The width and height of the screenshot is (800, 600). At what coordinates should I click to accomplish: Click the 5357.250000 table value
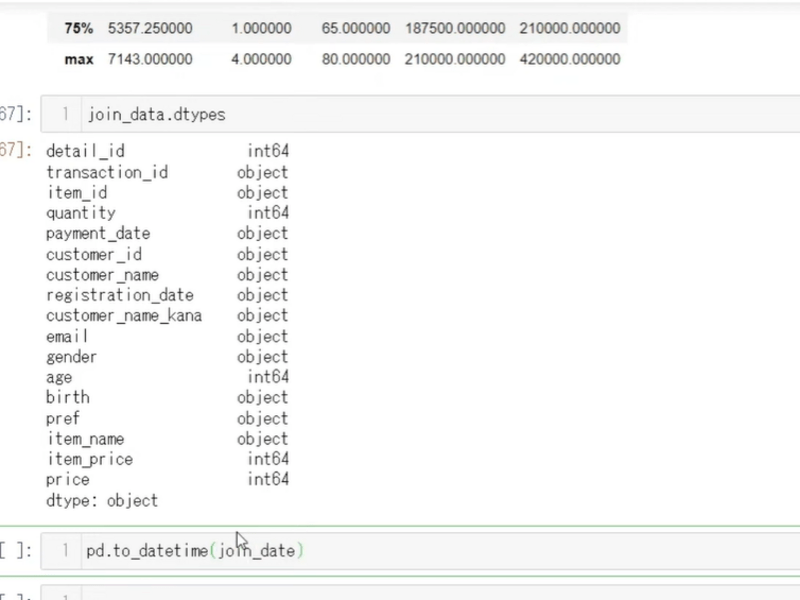pos(151,28)
